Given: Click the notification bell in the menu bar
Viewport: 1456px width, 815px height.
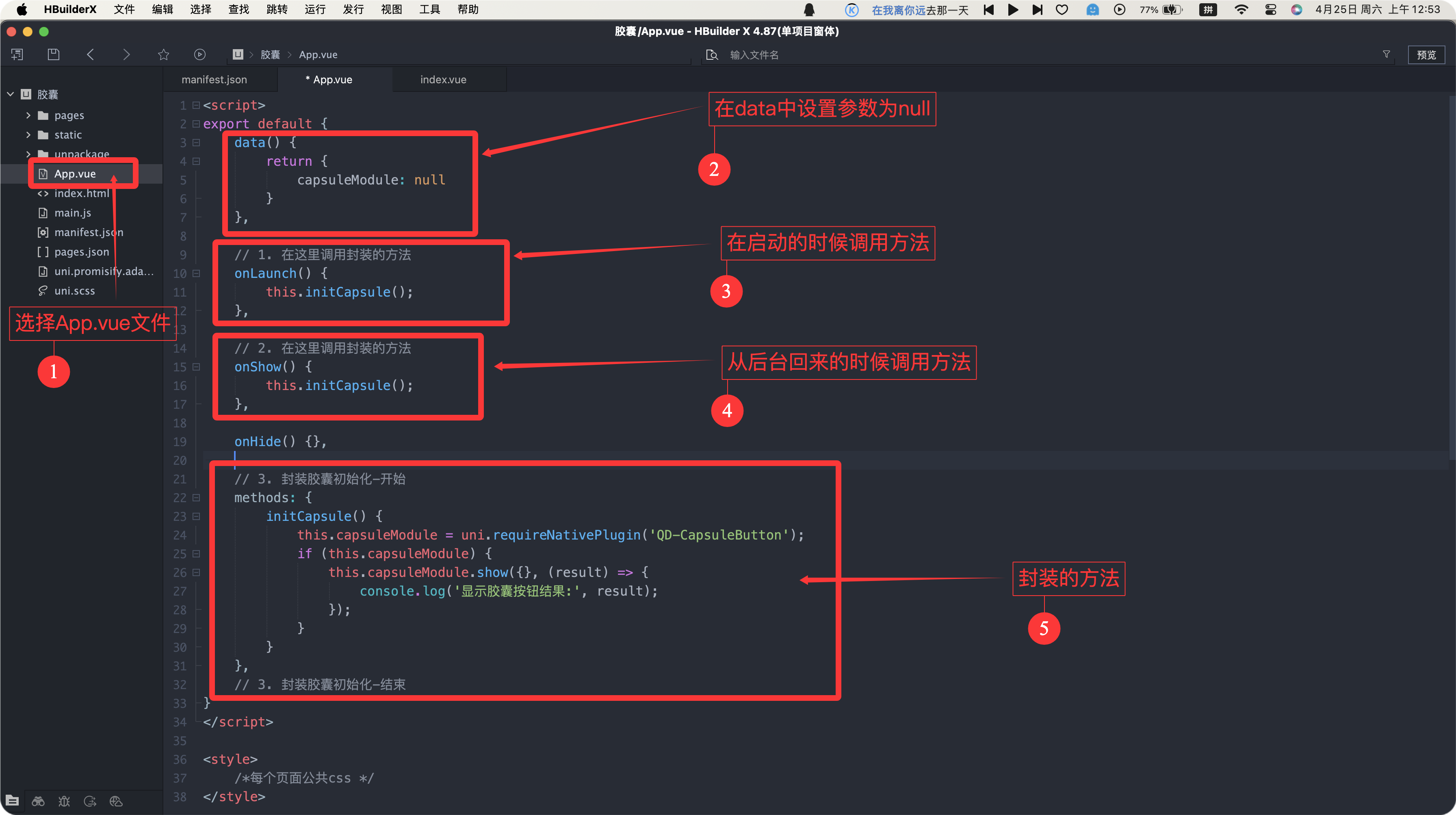Looking at the screenshot, I should (x=809, y=10).
